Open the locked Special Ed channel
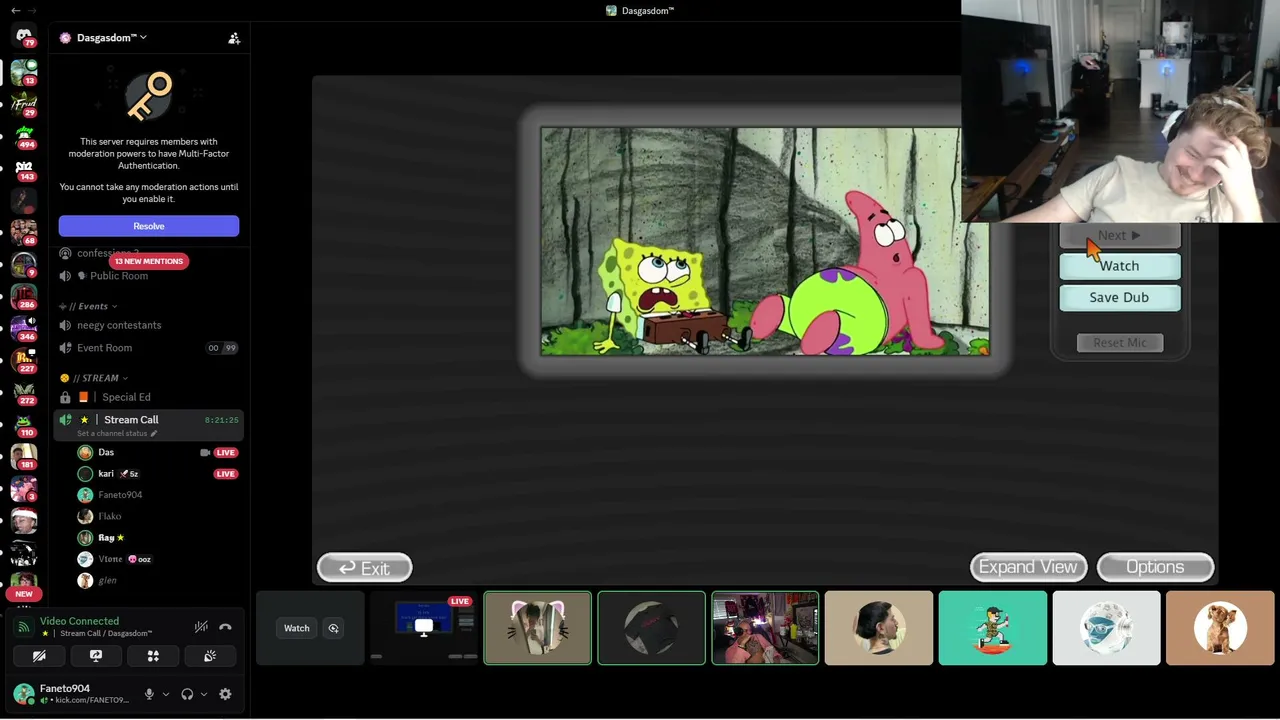The width and height of the screenshot is (1280, 720). point(148,397)
